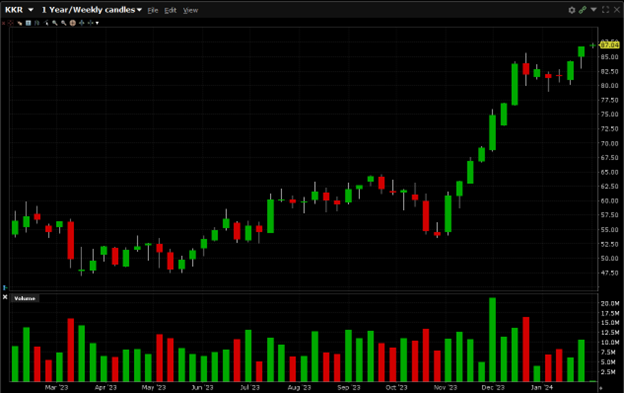
Task: Click the second magnifier zoom icon
Action: point(64,23)
